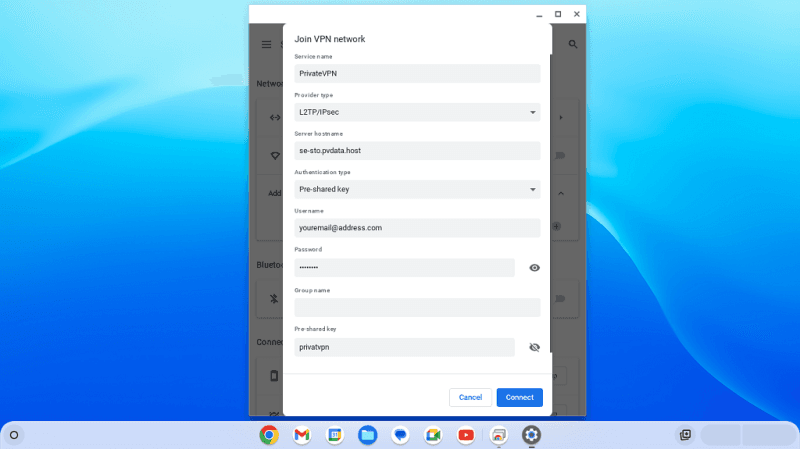Show the password using the eye icon

(x=534, y=268)
